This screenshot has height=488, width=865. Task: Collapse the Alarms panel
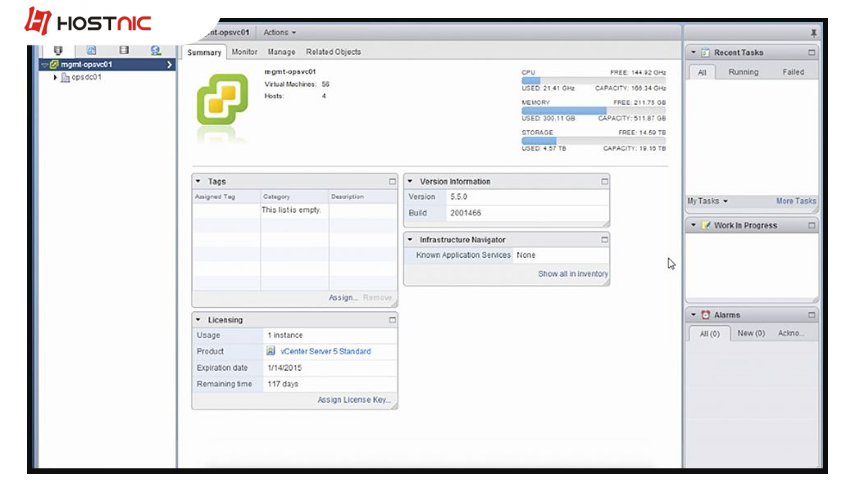click(x=693, y=315)
